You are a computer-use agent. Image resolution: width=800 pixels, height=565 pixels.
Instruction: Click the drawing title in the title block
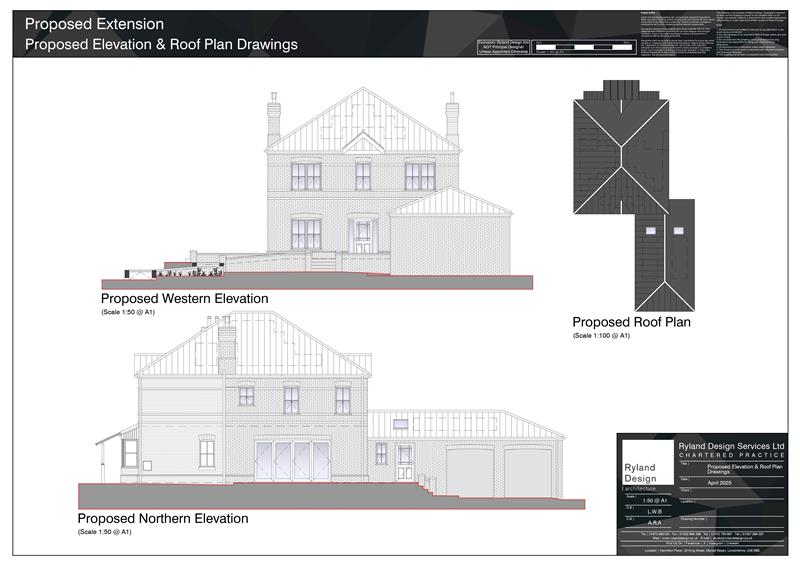point(744,469)
